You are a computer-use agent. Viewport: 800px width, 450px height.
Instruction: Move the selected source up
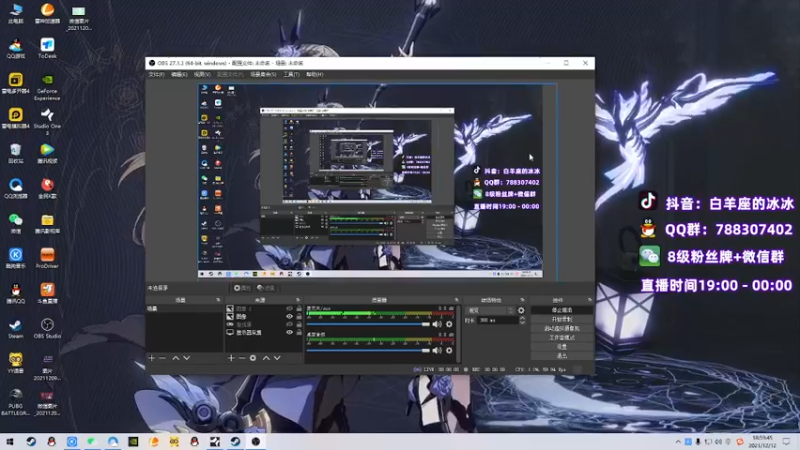pyautogui.click(x=266, y=358)
